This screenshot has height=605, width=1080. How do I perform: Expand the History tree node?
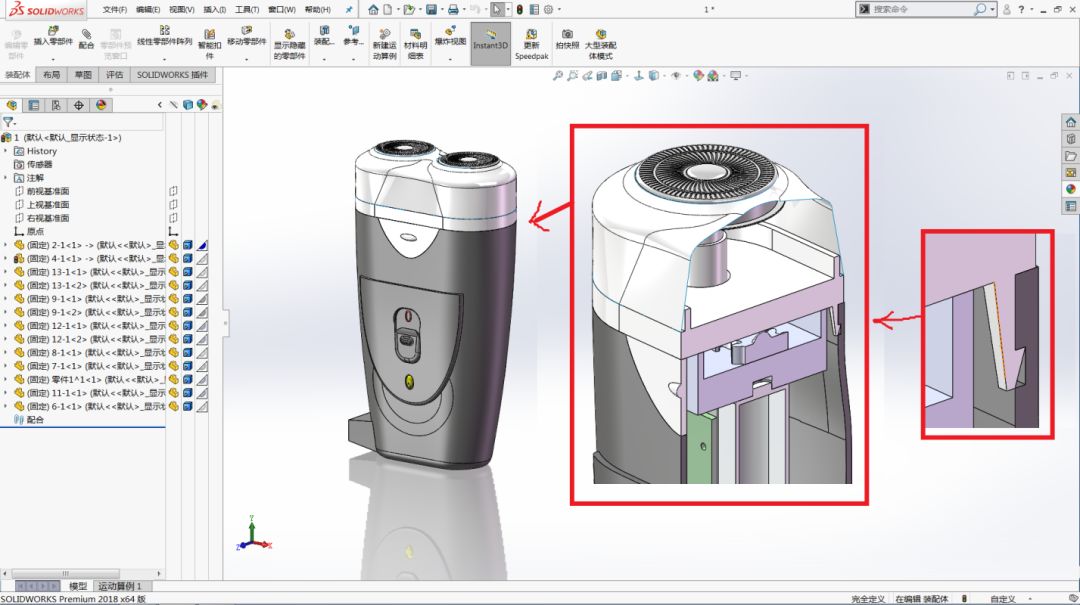(6, 151)
